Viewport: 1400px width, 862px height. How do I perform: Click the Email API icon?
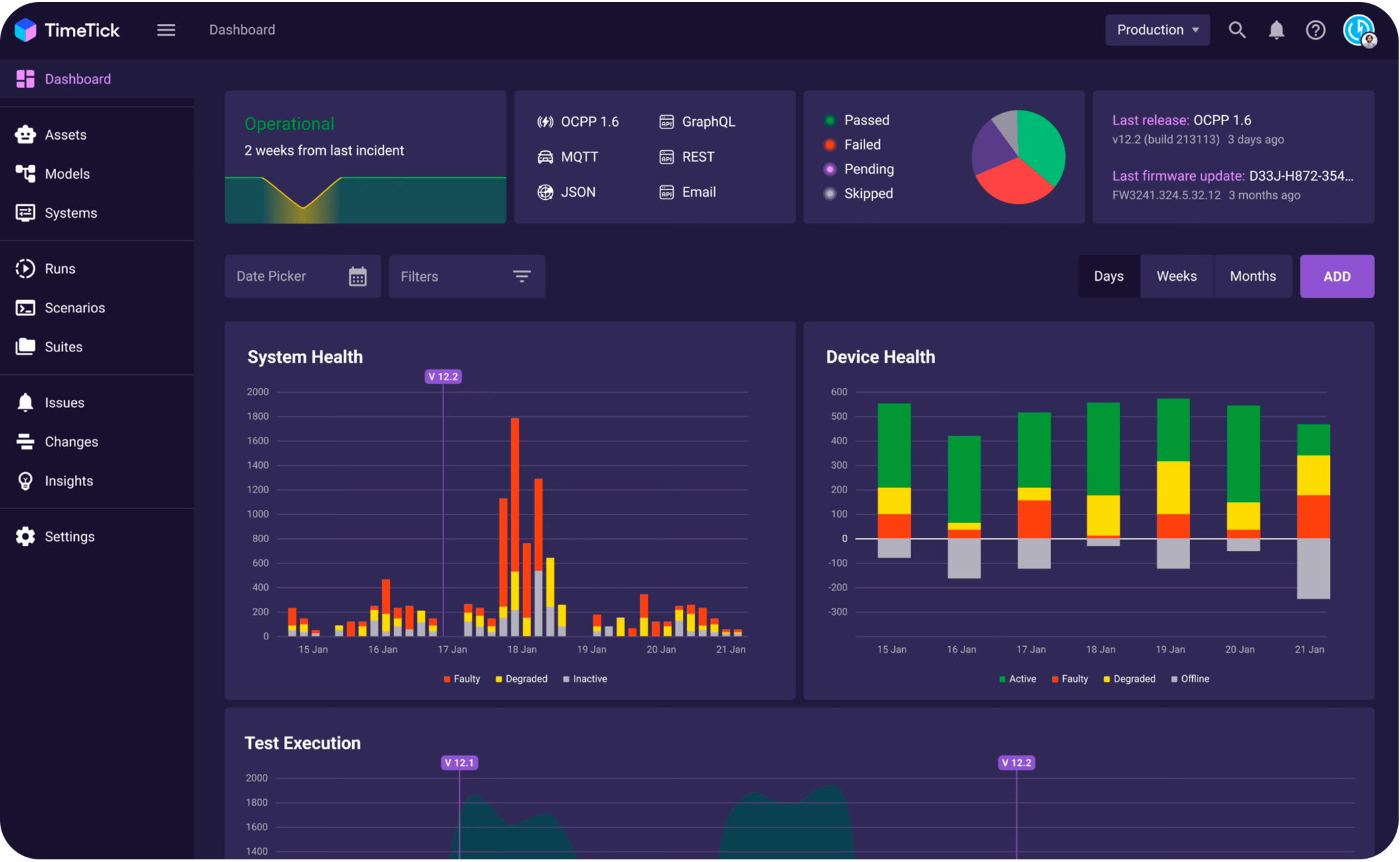[x=667, y=192]
